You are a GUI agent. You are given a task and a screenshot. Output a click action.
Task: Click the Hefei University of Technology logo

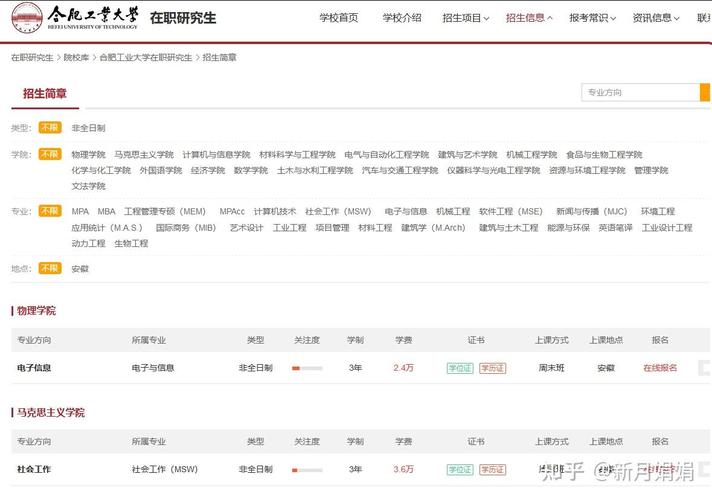75,18
